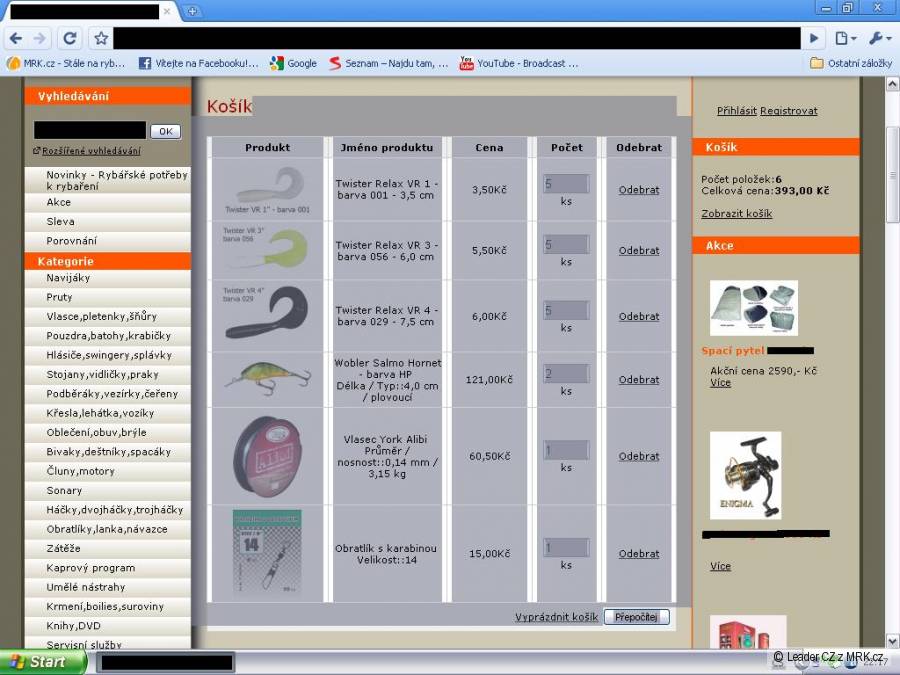
Task: Open the Google bookmark
Action: pos(294,63)
